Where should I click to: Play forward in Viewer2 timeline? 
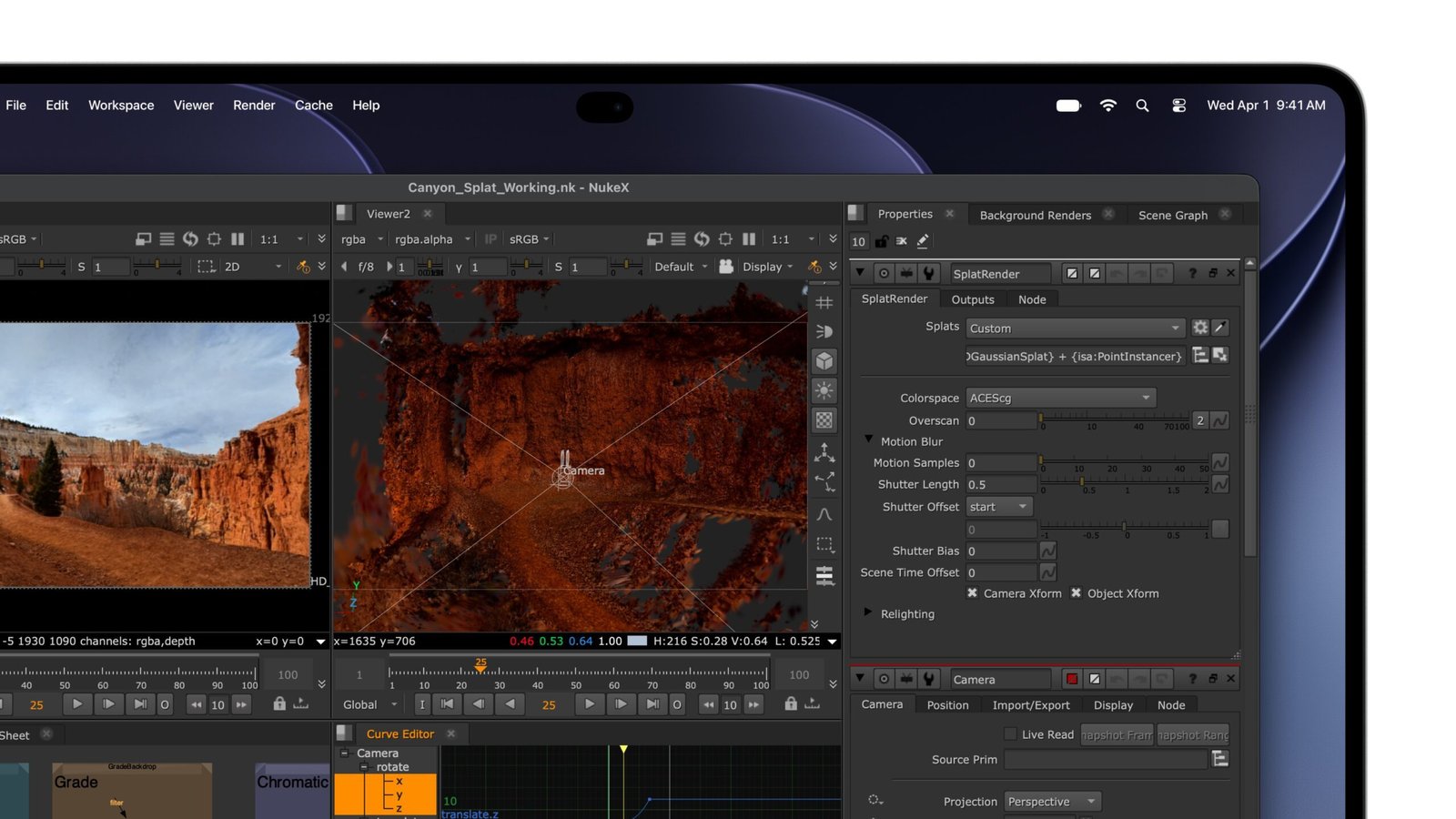coord(590,703)
